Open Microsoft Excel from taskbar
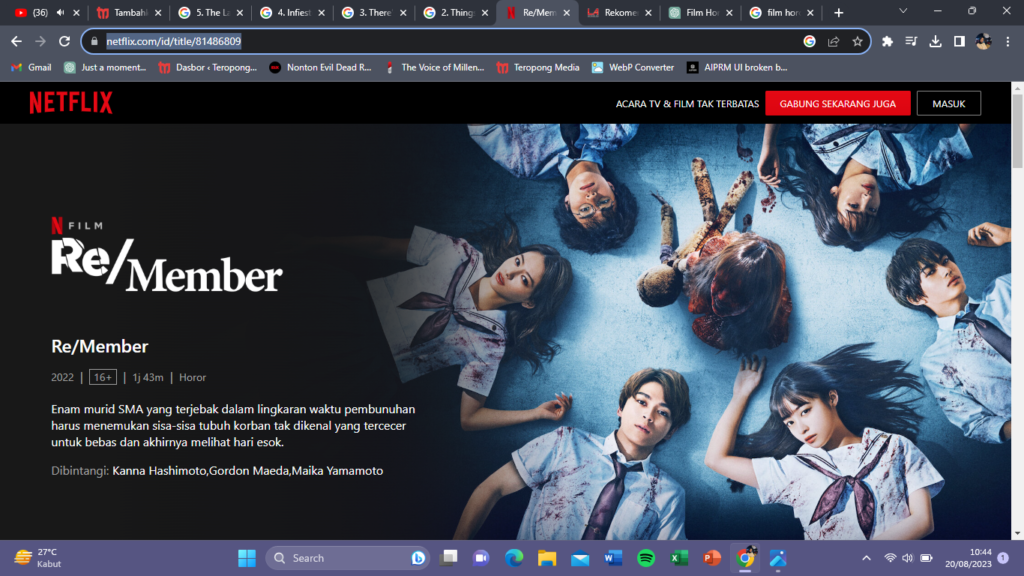Image resolution: width=1024 pixels, height=576 pixels. pos(679,558)
